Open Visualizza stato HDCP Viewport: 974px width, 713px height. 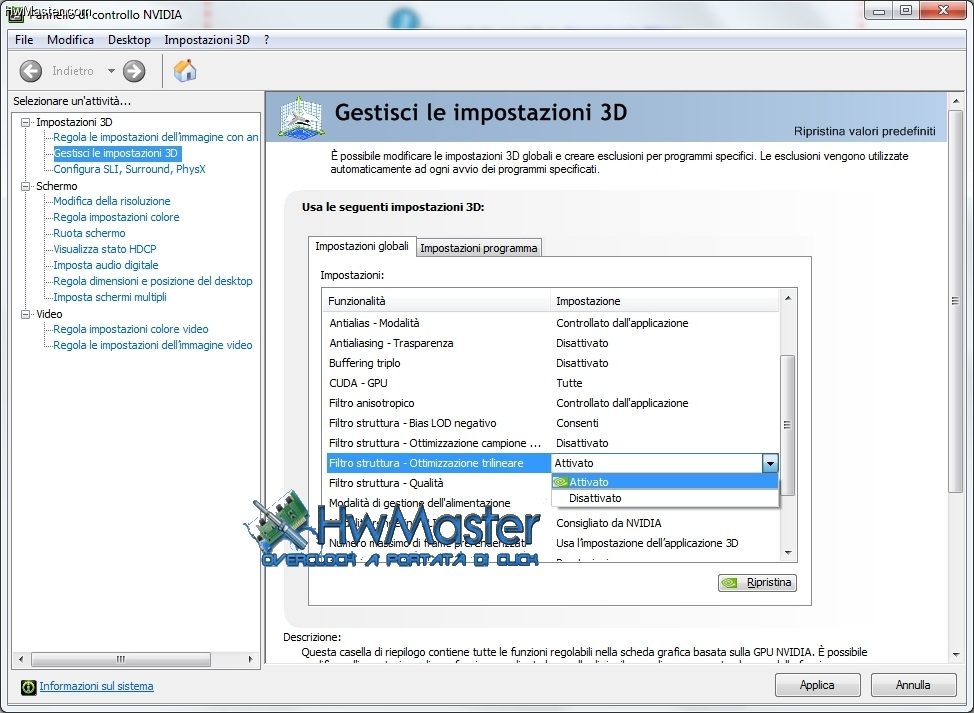pos(105,249)
